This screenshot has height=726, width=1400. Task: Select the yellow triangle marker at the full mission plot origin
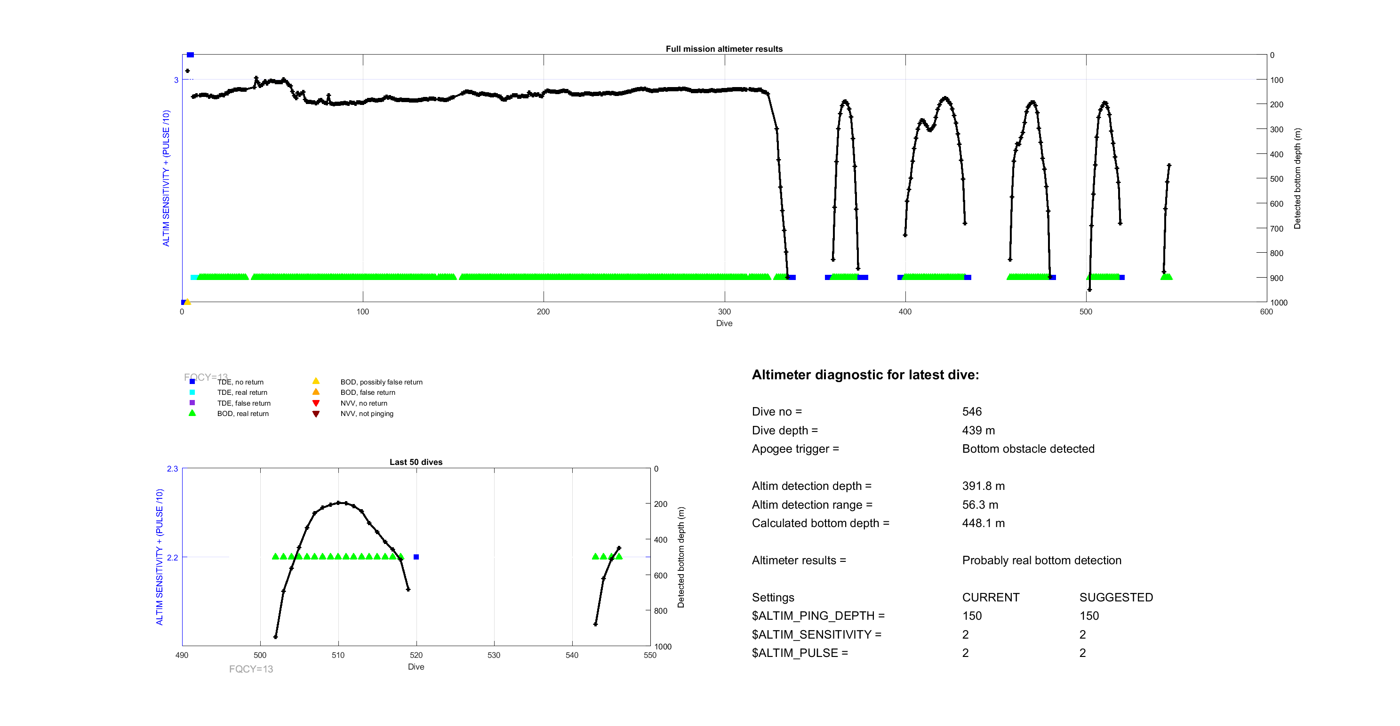(x=187, y=301)
